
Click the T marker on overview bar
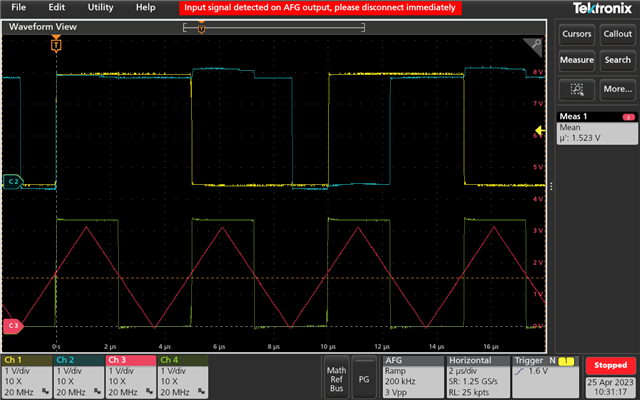tap(201, 29)
